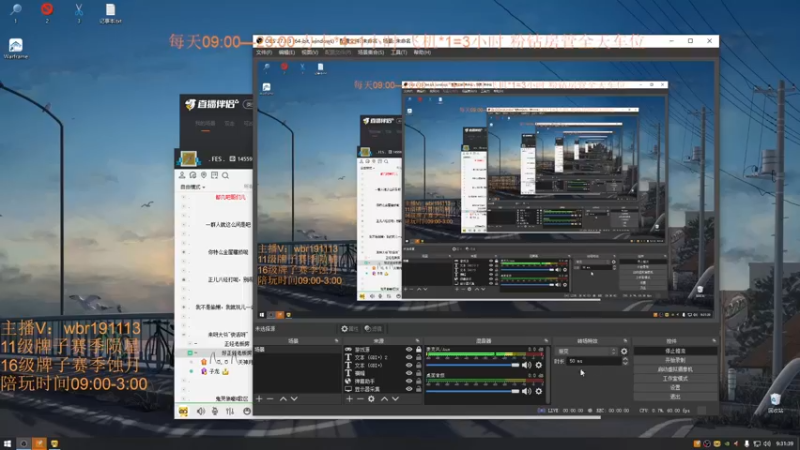The width and height of the screenshot is (800, 450).
Task: Toggle visibility of display capture source
Action: click(409, 389)
